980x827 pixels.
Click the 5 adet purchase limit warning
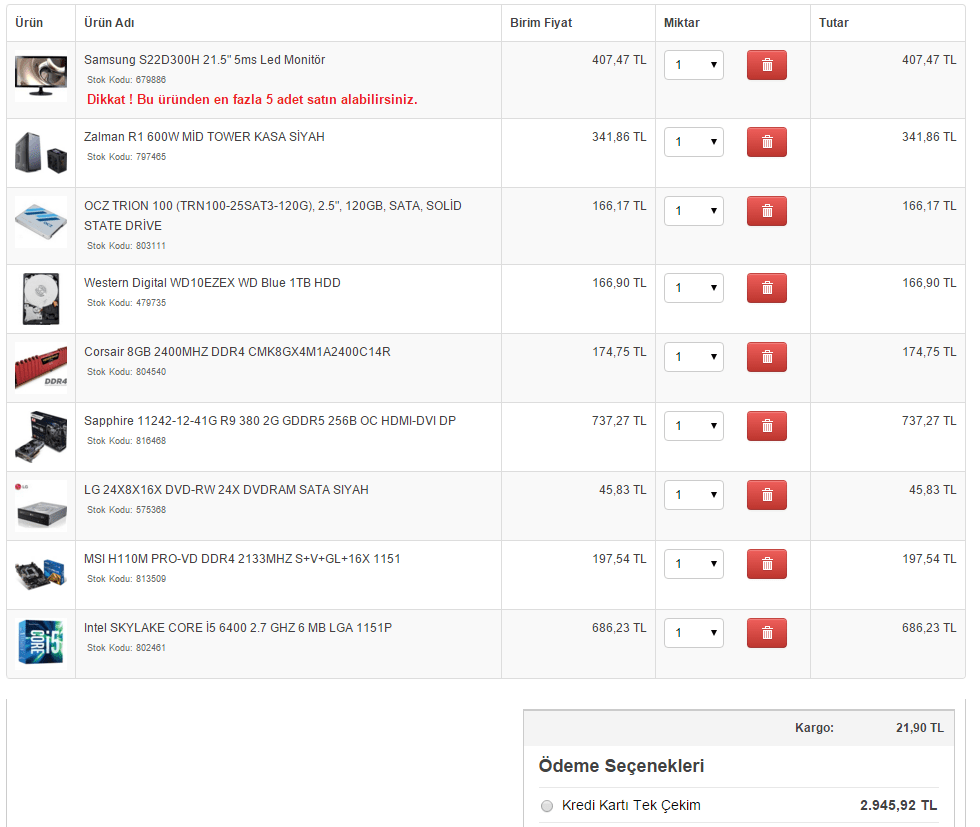coord(252,99)
